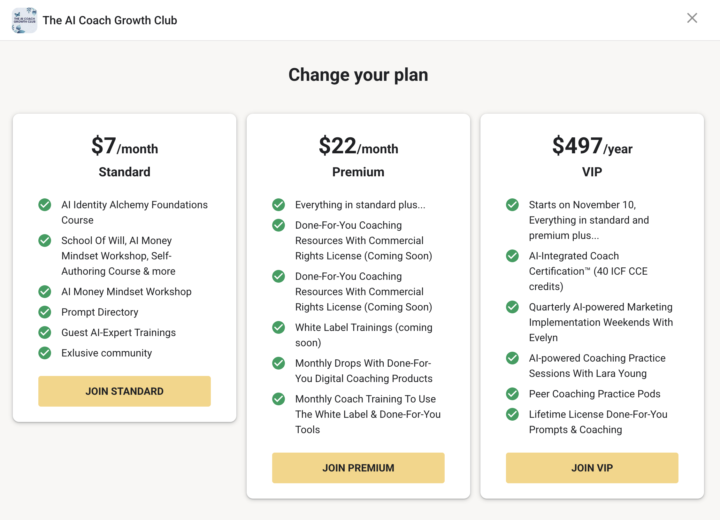Click the $497/year VIP price heading
Screen dimensions: 720x520
592,147
